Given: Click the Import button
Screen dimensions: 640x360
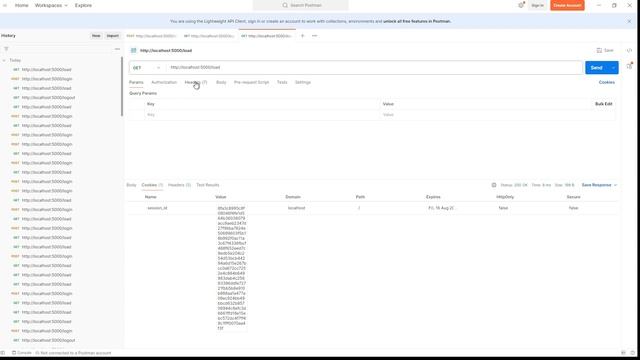Looking at the screenshot, I should coord(113,36).
